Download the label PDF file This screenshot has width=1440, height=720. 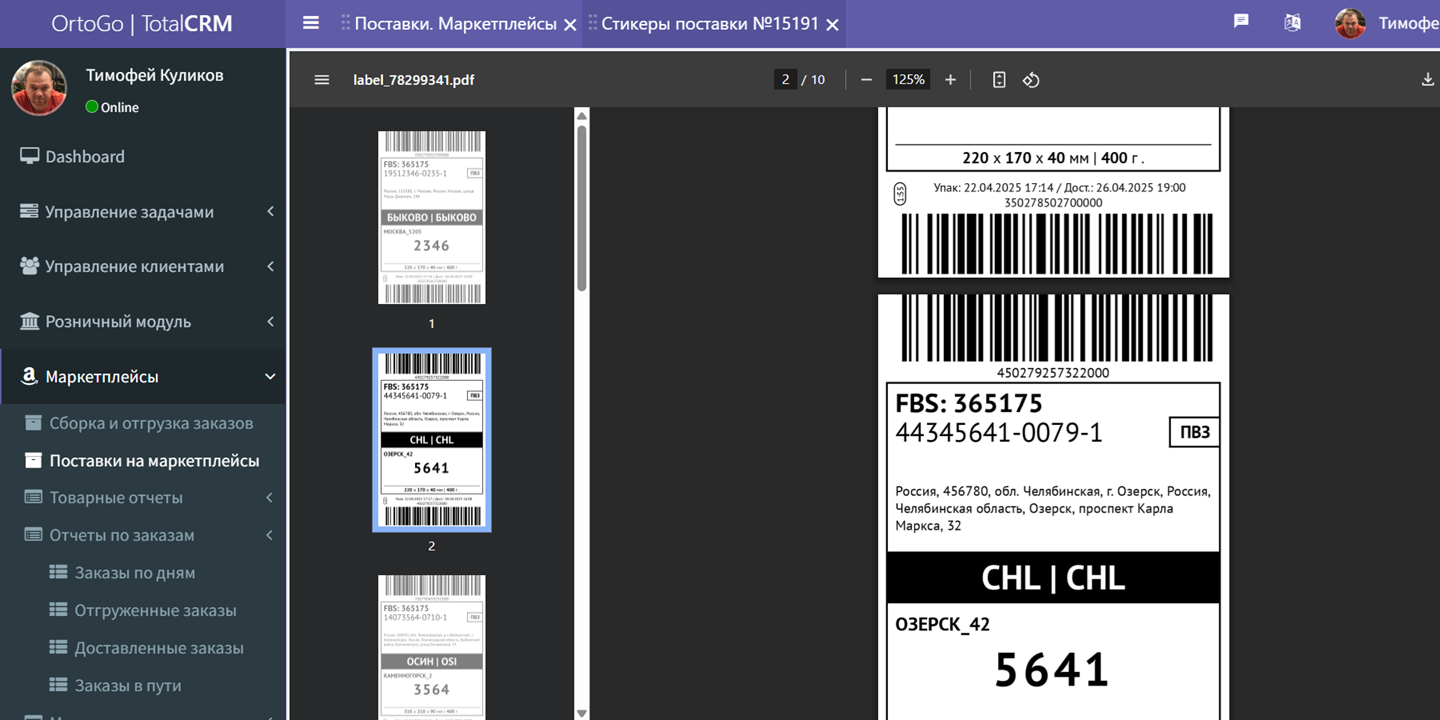click(x=1427, y=80)
